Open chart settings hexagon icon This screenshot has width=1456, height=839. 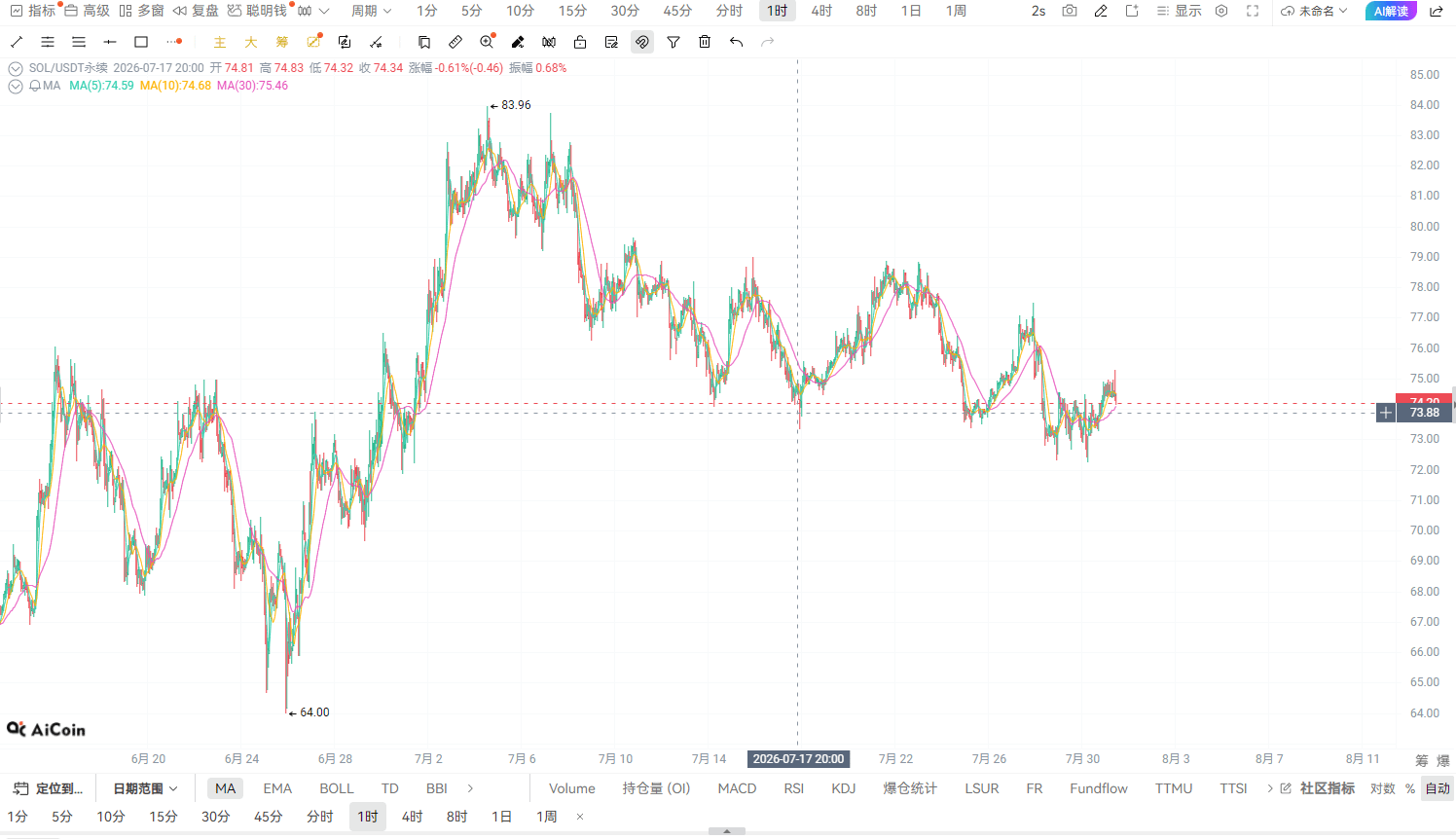(x=1221, y=11)
